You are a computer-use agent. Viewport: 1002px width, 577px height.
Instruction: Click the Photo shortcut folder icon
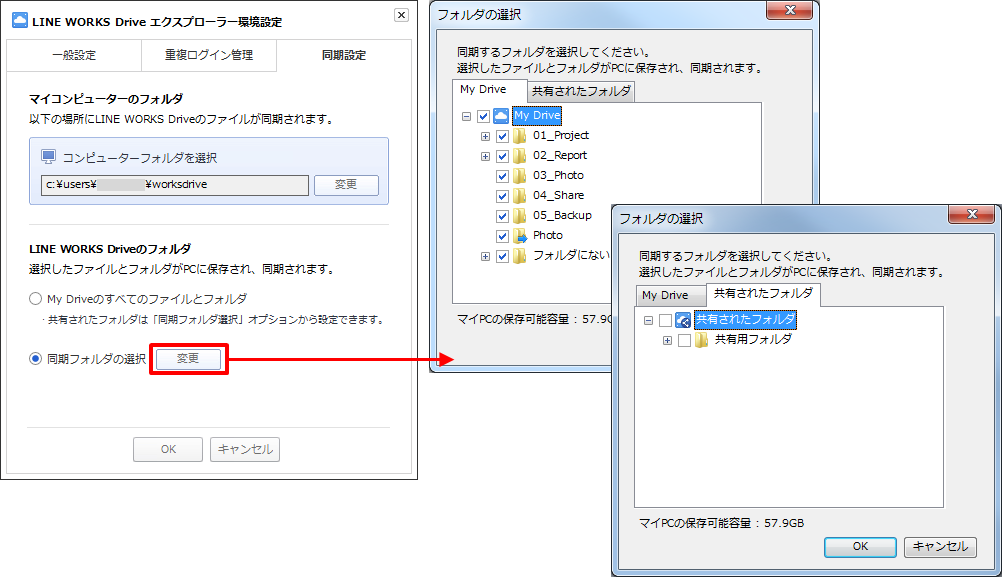point(520,236)
